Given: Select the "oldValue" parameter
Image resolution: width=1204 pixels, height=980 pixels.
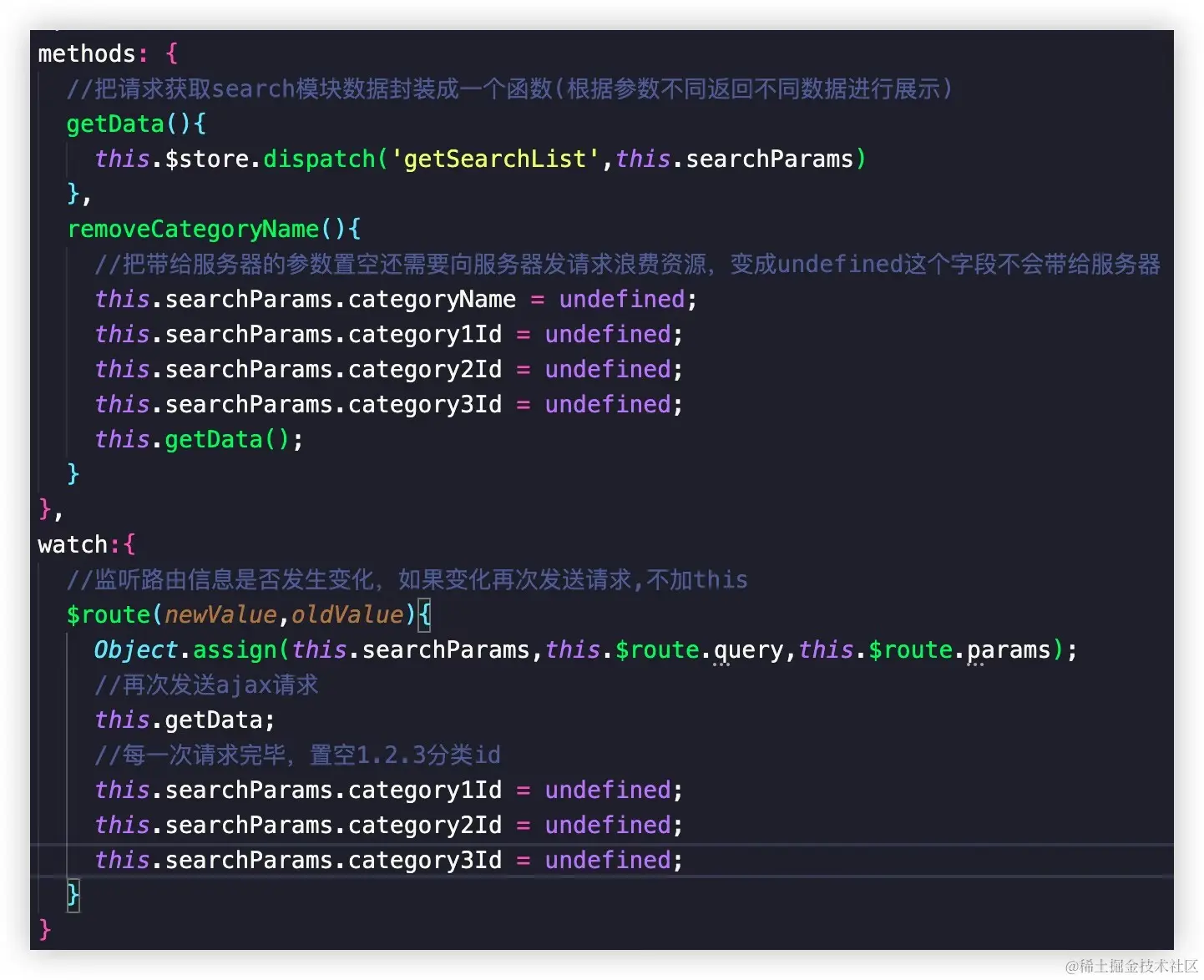Looking at the screenshot, I should point(347,615).
